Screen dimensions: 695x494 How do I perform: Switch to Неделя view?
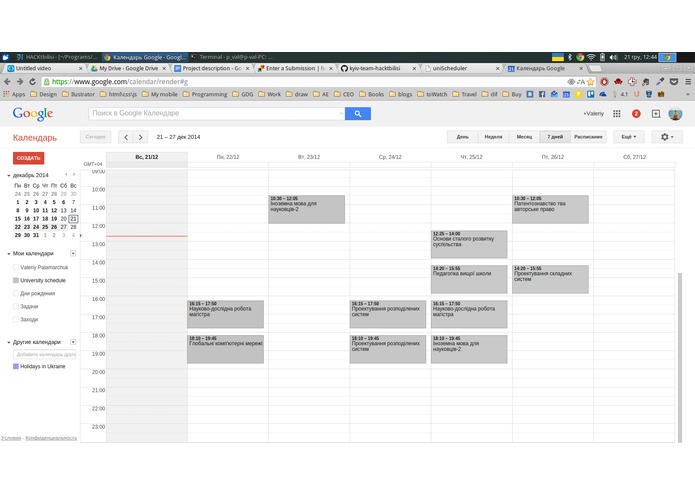tap(493, 137)
